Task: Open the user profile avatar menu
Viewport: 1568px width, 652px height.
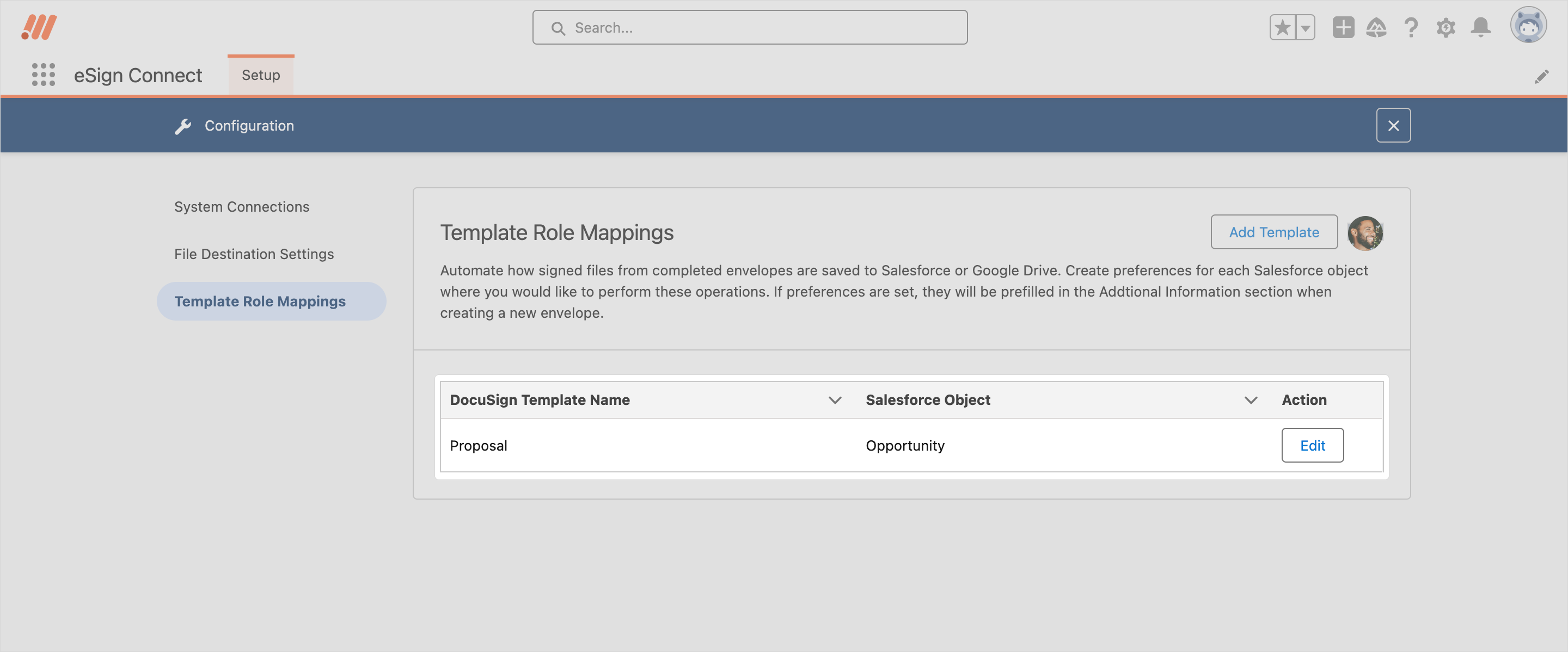Action: pyautogui.click(x=1528, y=26)
